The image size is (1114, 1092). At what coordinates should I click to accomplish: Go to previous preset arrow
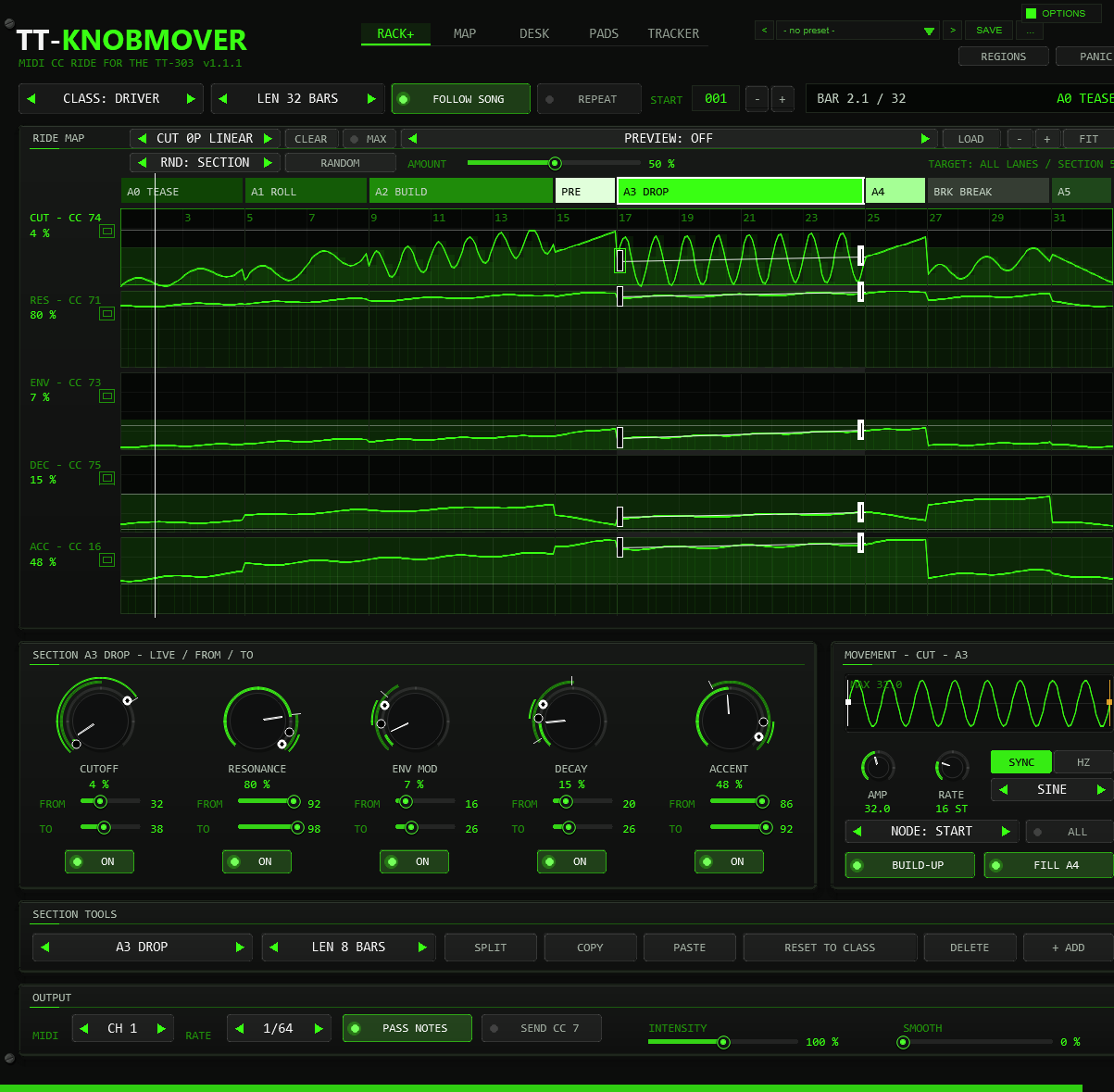[764, 31]
